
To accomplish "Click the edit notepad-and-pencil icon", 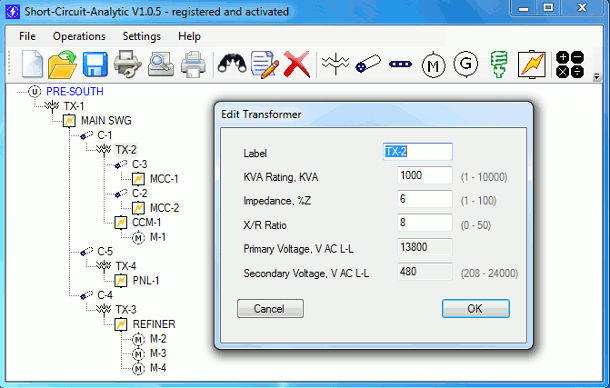I will (x=265, y=64).
